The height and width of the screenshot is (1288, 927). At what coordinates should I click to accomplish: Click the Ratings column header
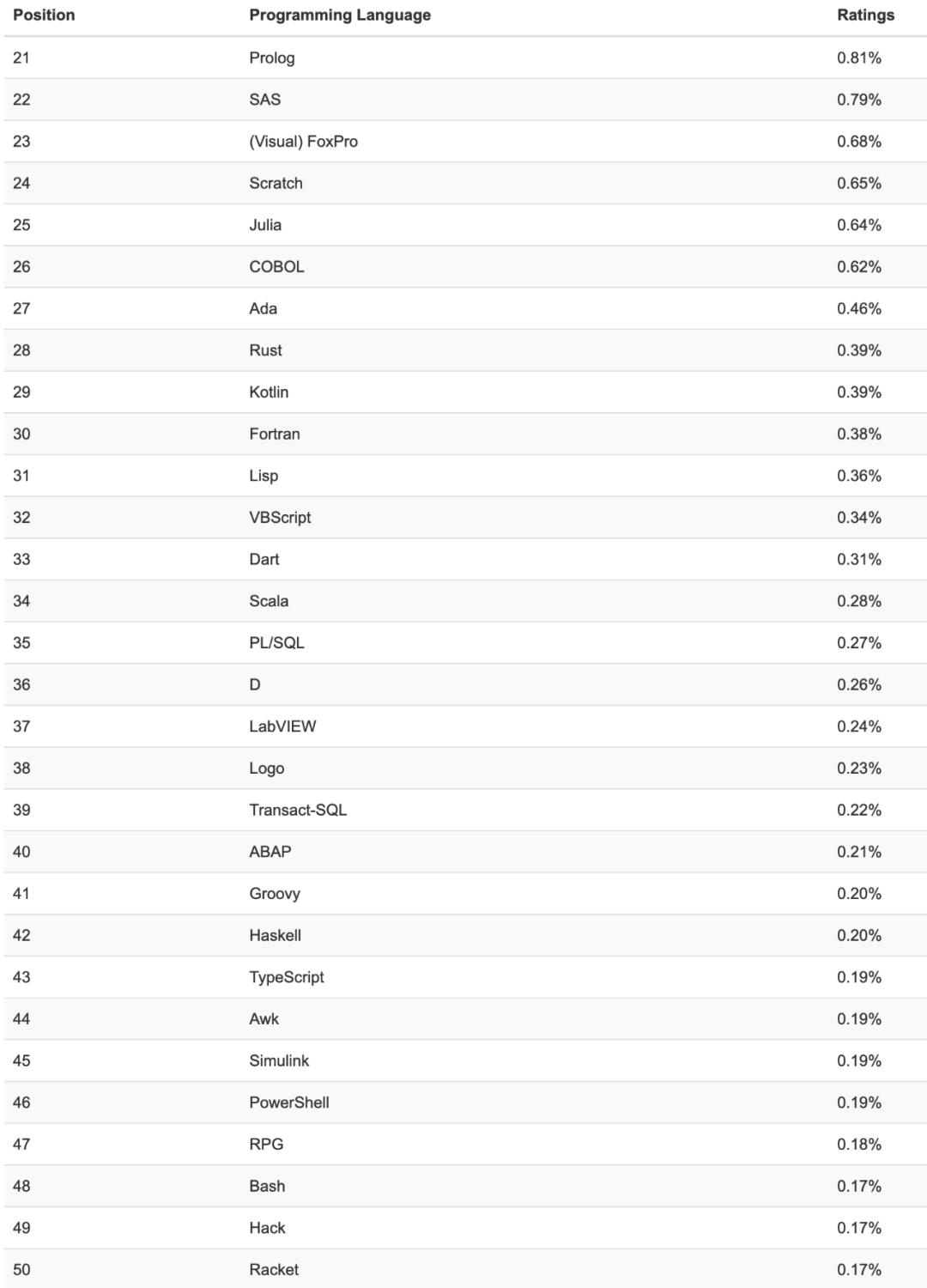(865, 15)
